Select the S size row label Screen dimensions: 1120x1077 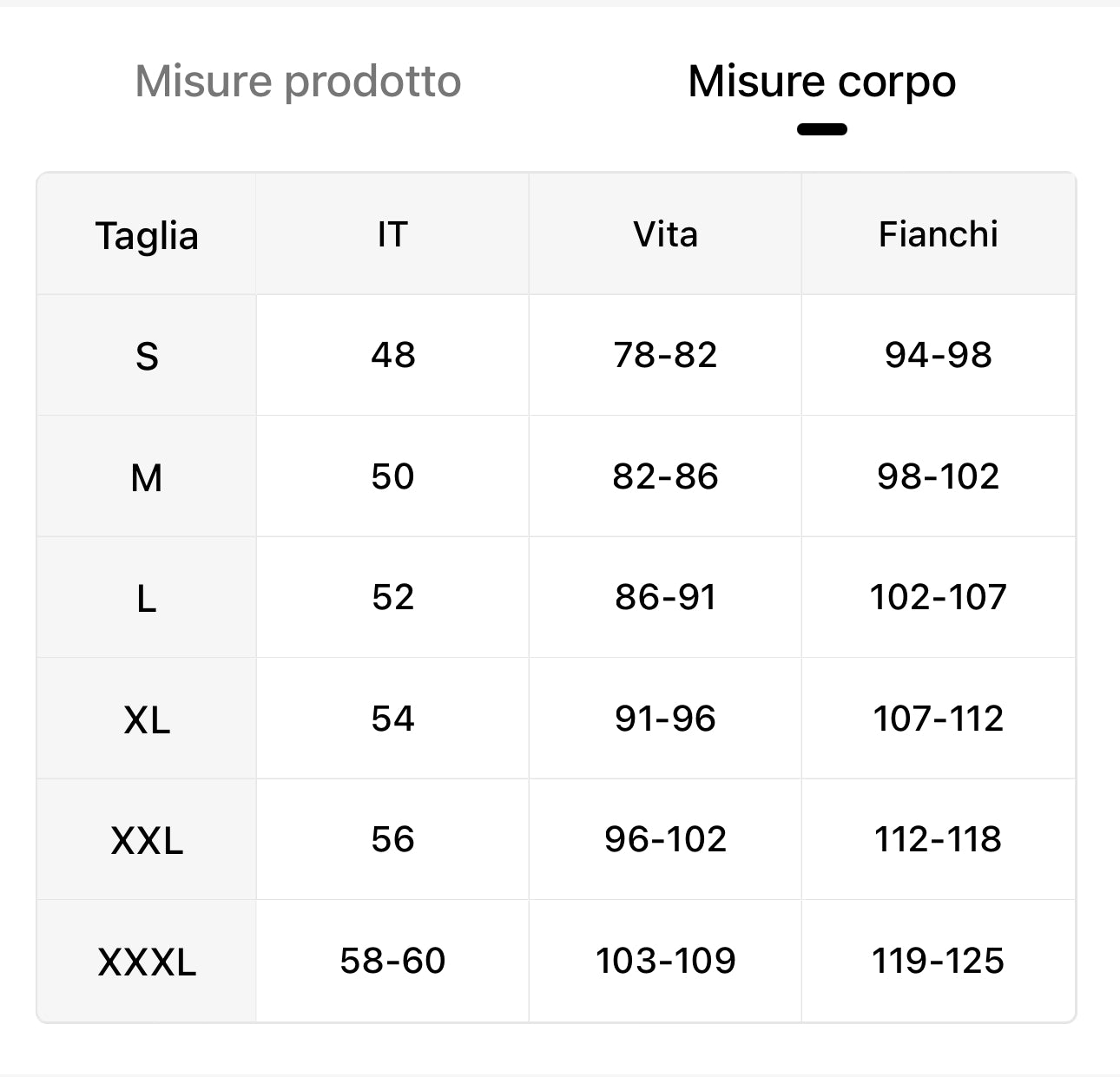(147, 356)
